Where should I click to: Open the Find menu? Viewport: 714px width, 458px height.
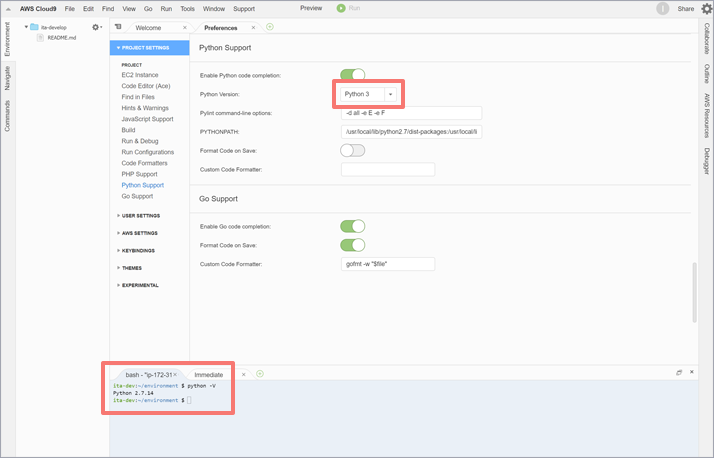(x=108, y=9)
